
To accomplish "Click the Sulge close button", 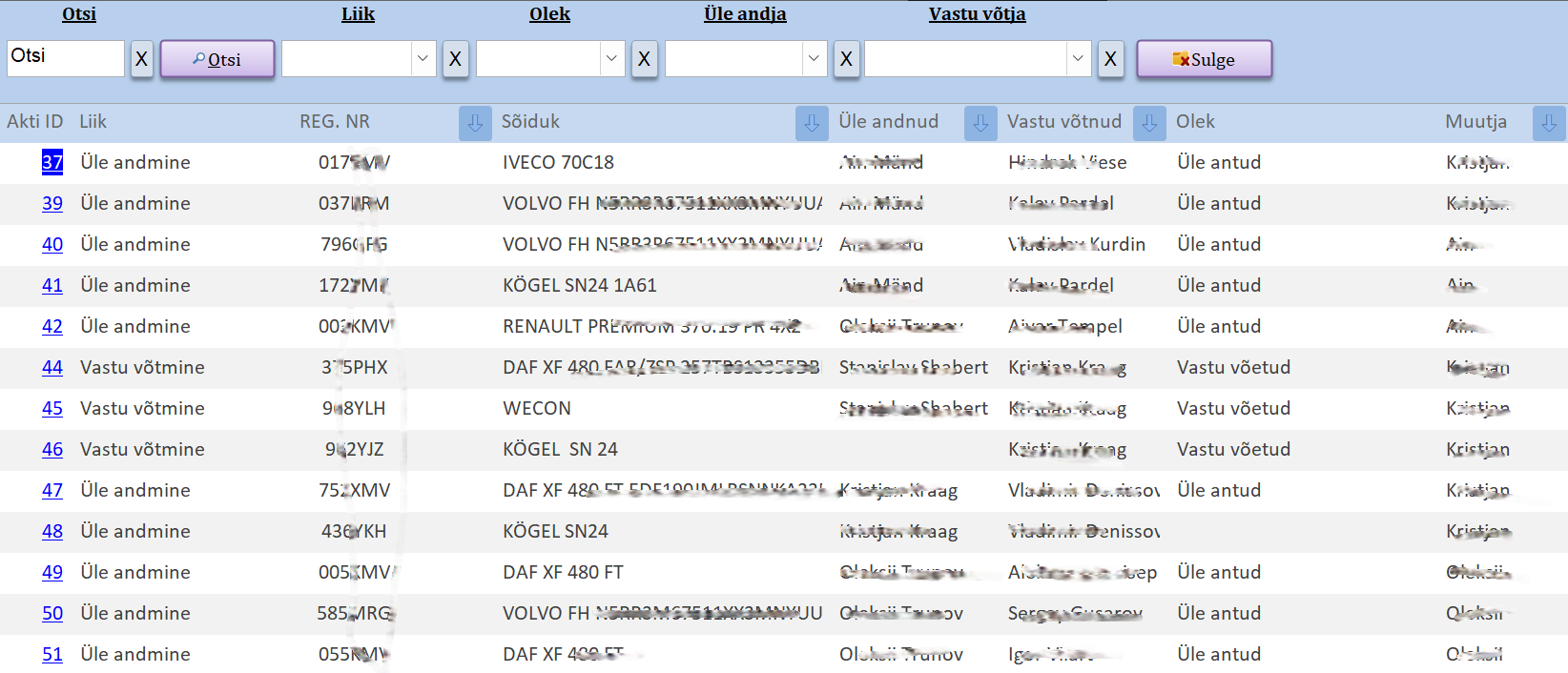I will click(1204, 59).
